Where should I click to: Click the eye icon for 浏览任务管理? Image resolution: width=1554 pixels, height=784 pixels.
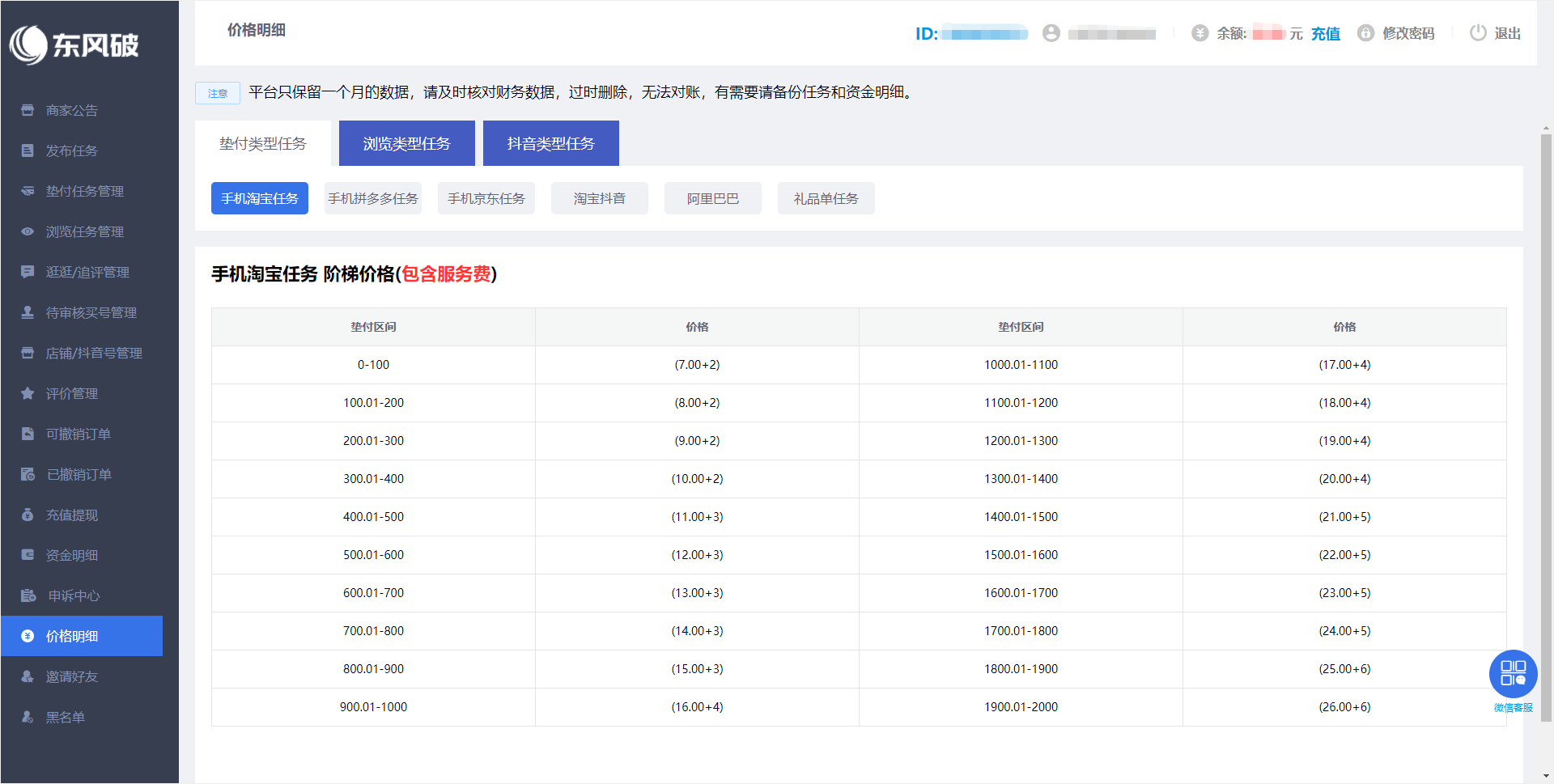click(x=28, y=231)
